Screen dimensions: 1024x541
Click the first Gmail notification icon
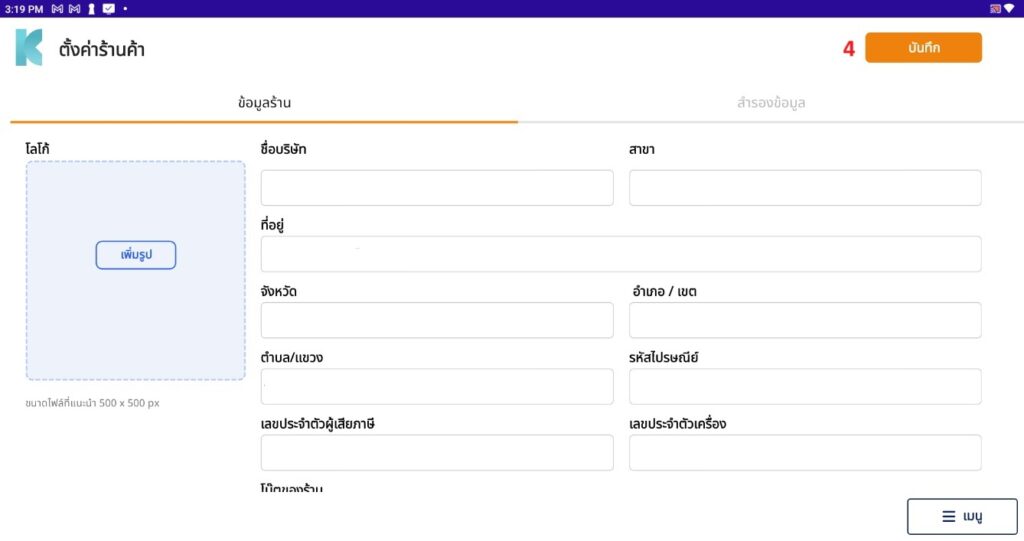point(57,8)
